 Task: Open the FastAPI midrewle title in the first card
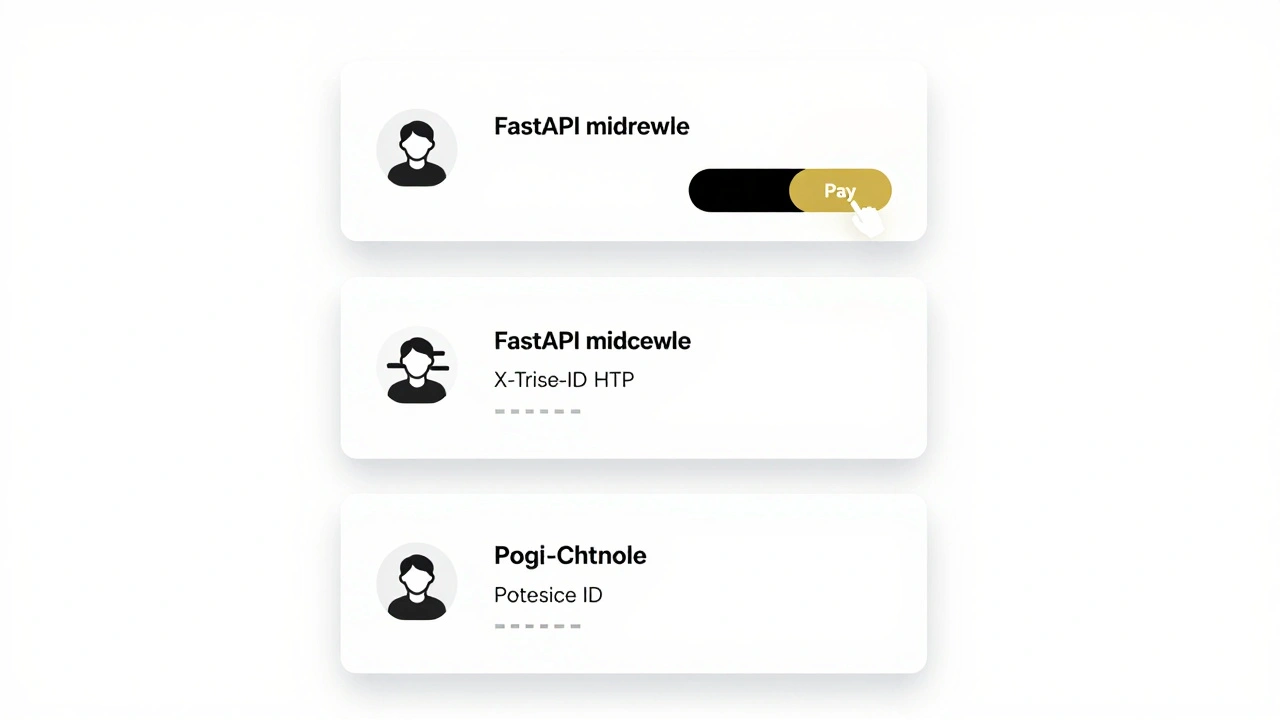coord(591,127)
